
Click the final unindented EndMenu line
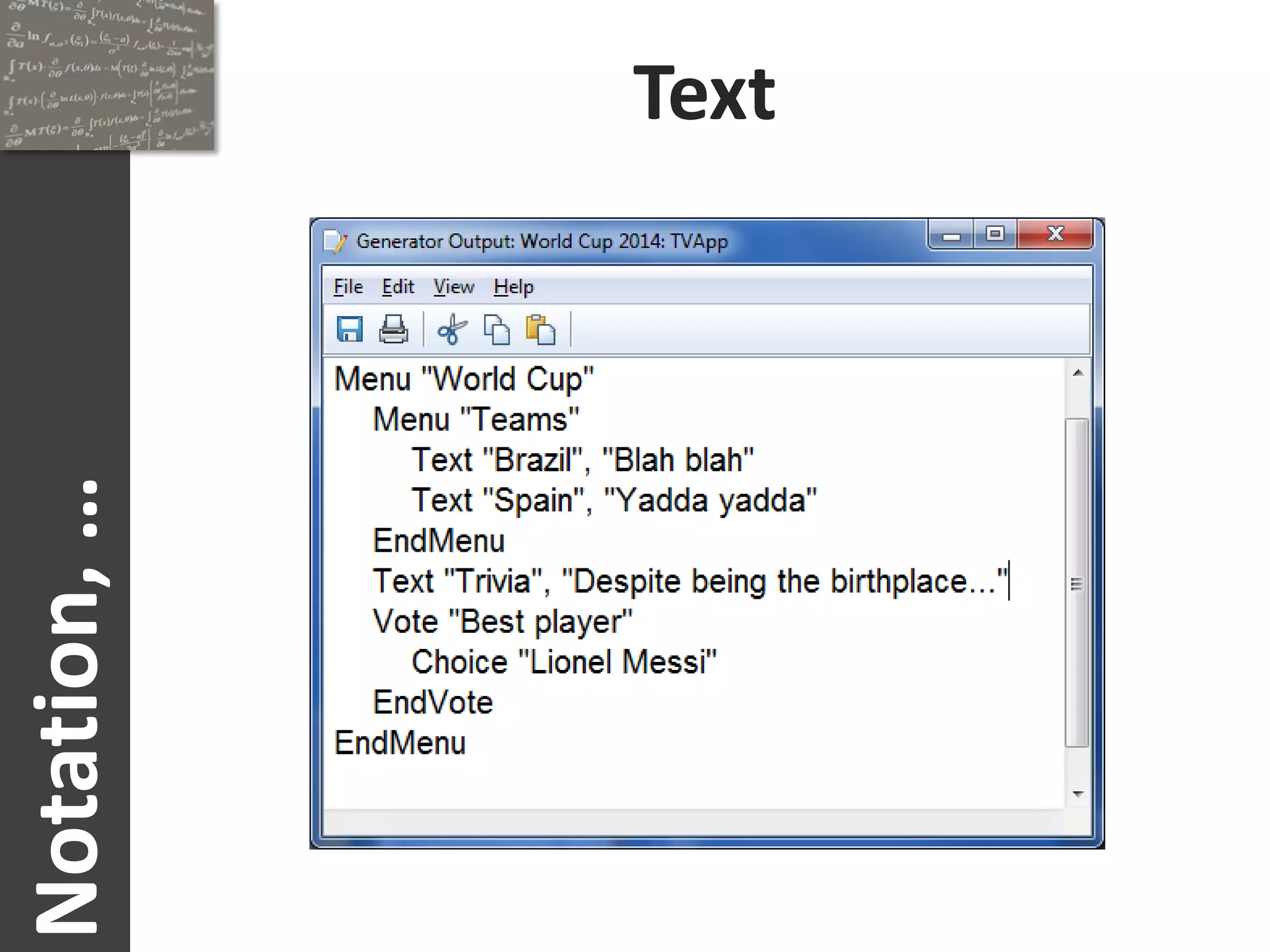400,743
